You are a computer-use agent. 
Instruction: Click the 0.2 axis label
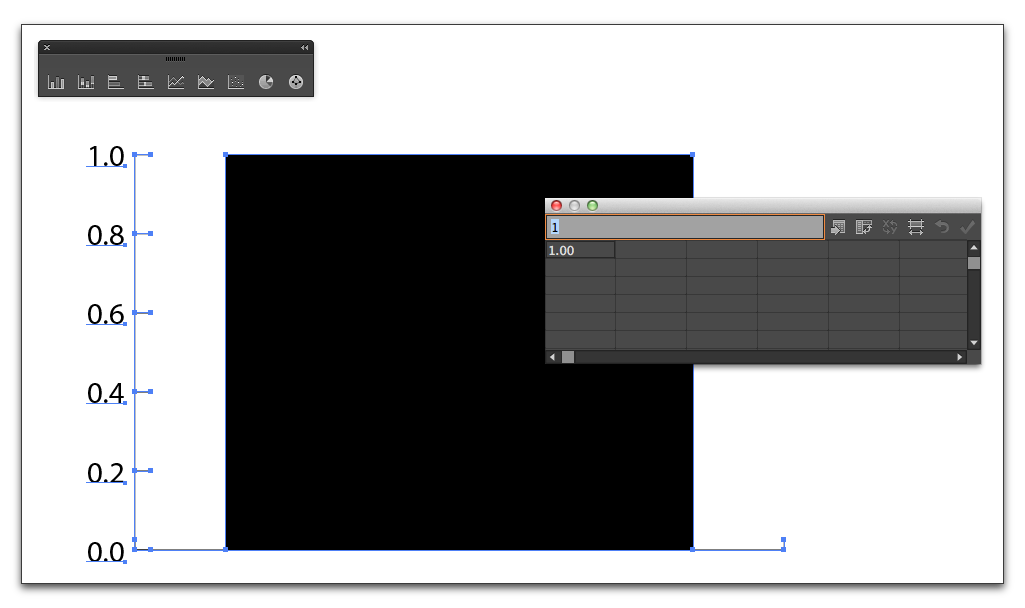[x=106, y=473]
